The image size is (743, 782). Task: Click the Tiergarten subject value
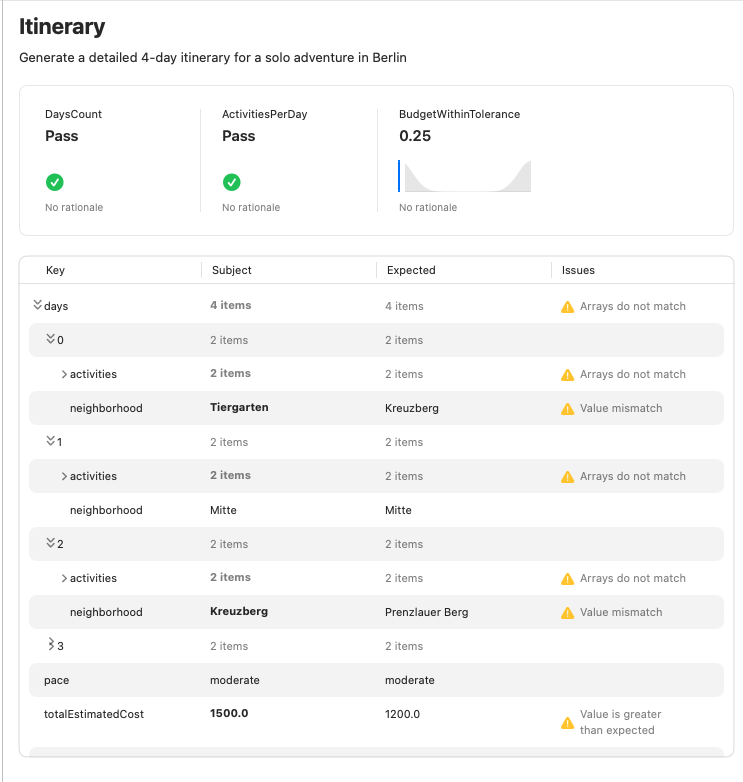(x=239, y=407)
